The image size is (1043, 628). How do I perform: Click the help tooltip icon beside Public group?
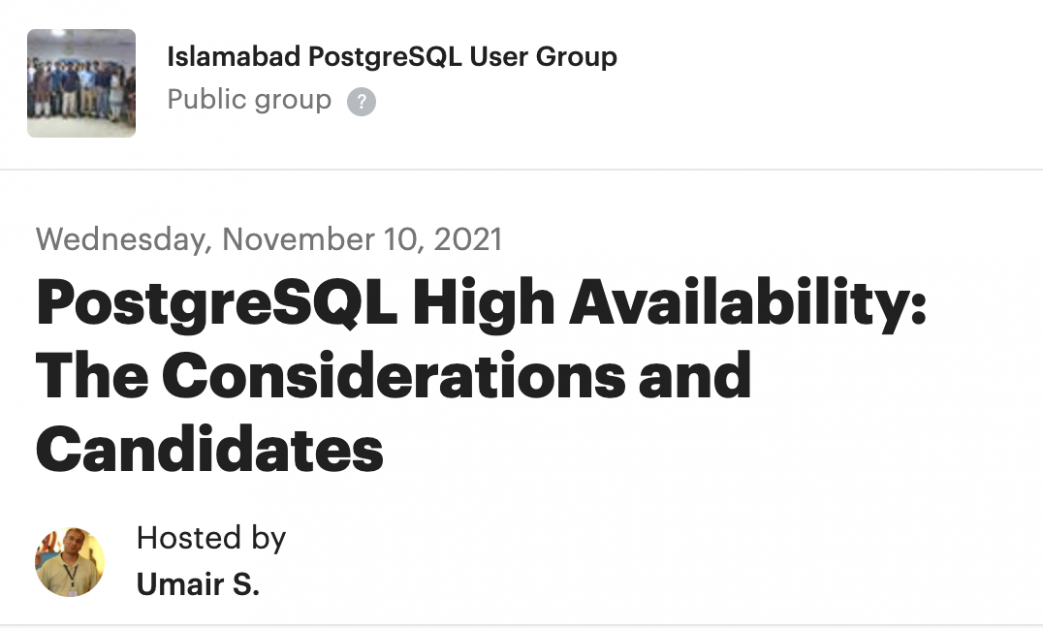tap(362, 101)
